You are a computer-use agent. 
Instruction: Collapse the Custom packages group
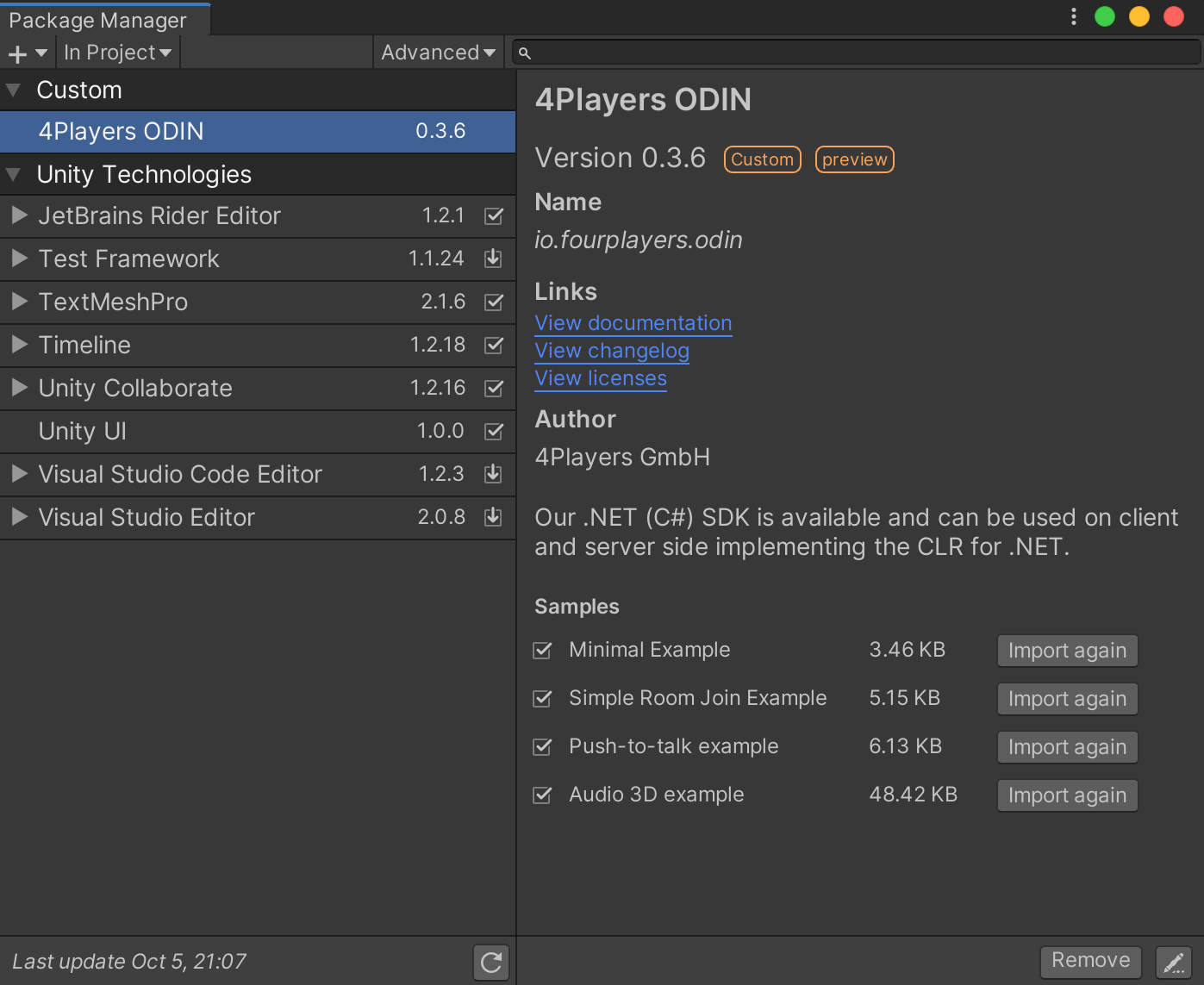coord(13,90)
